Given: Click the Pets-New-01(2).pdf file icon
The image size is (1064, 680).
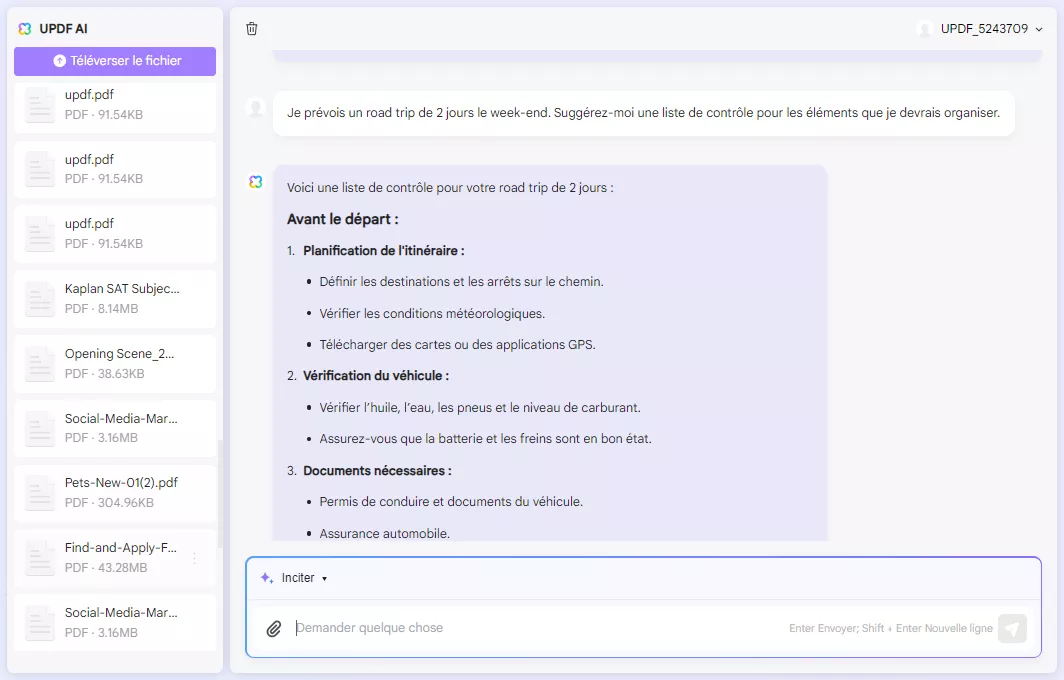Looking at the screenshot, I should pos(40,493).
